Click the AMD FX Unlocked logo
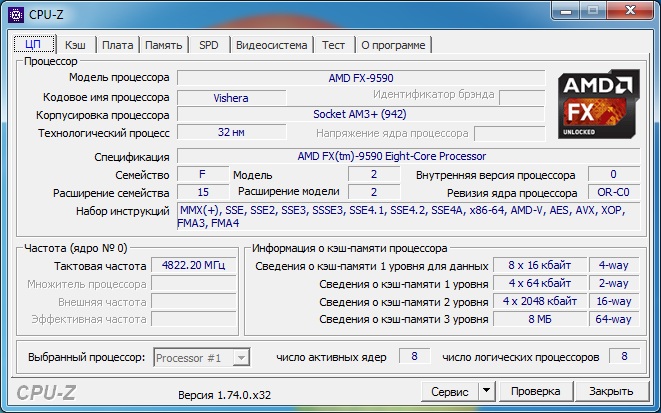This screenshot has height=413, width=661. point(599,104)
